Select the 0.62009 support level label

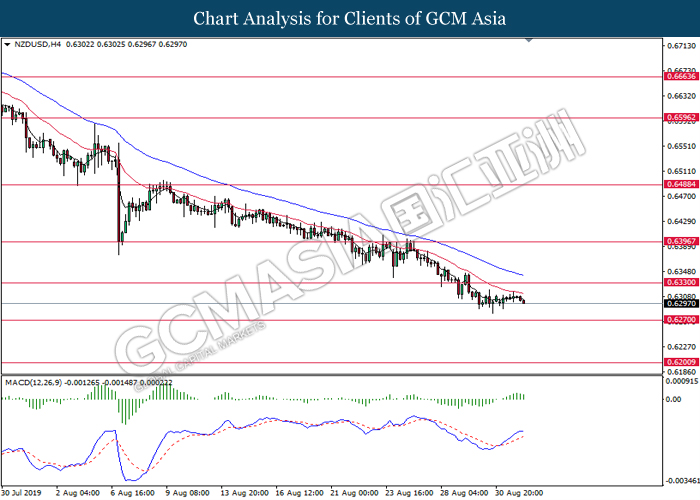pyautogui.click(x=681, y=362)
